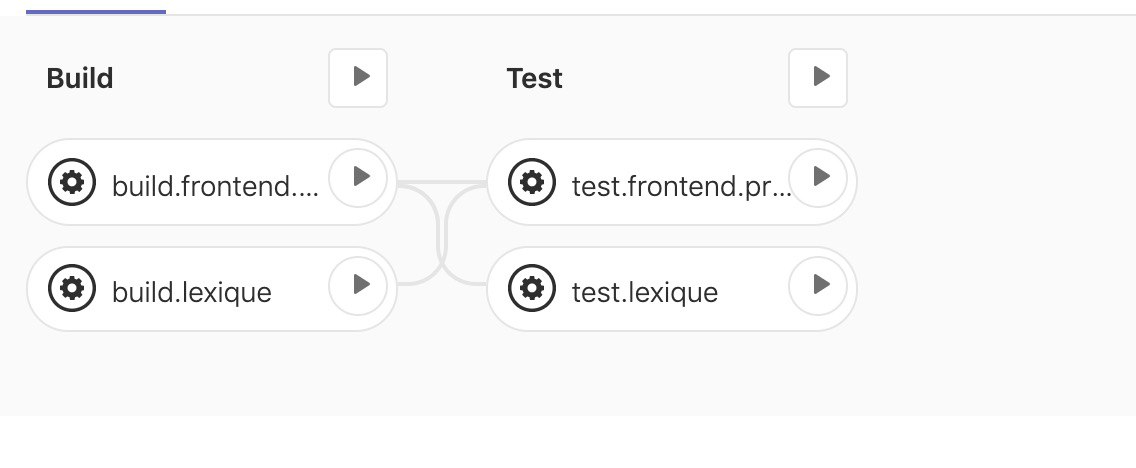The image size is (1136, 468).
Task: Select the Test stage heading
Action: (x=535, y=78)
